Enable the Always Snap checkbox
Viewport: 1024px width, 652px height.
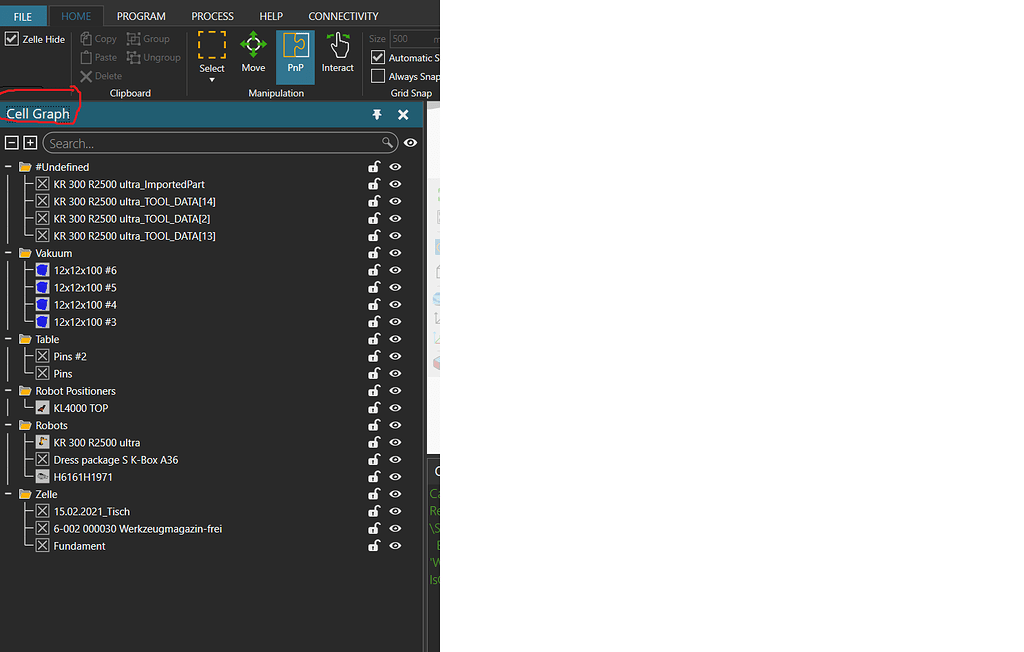(x=378, y=76)
